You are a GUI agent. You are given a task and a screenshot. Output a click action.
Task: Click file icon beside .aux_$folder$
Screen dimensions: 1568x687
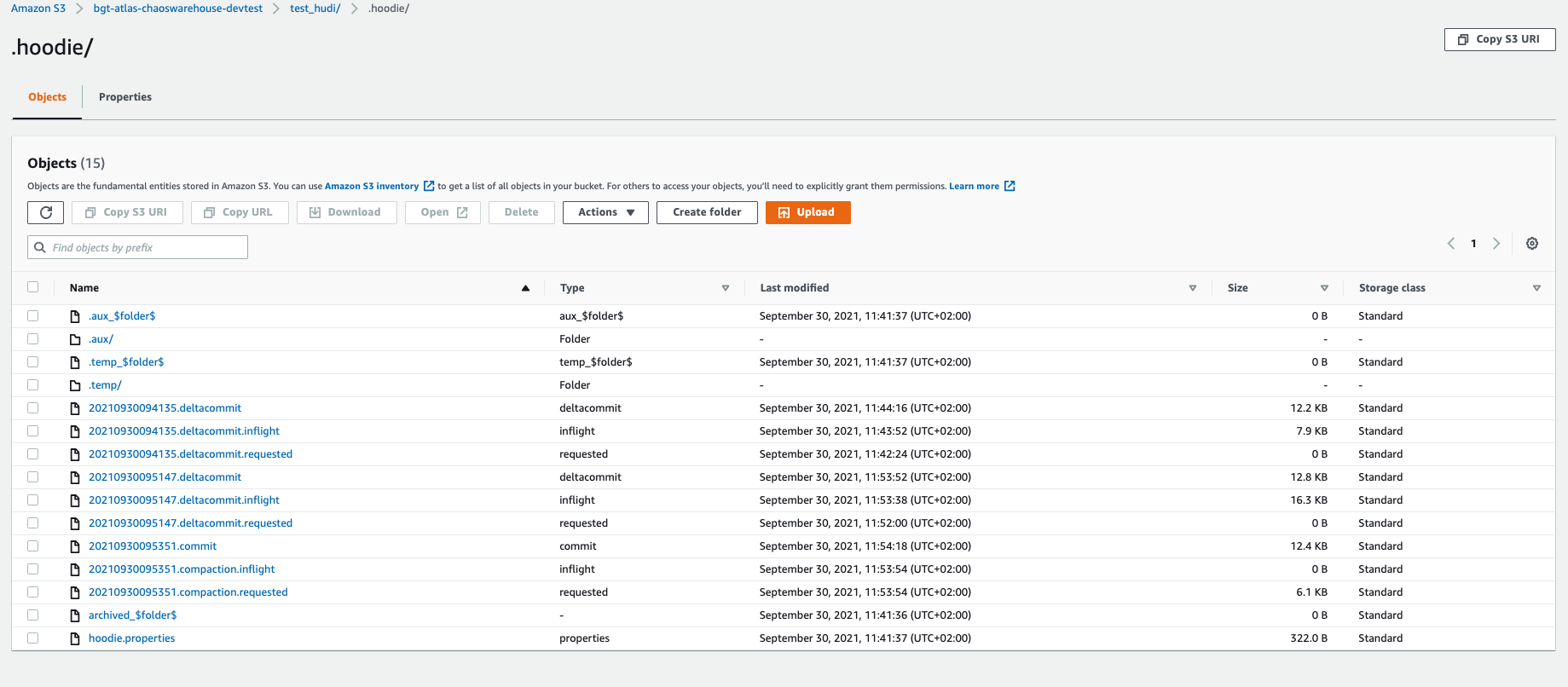[x=75, y=316]
